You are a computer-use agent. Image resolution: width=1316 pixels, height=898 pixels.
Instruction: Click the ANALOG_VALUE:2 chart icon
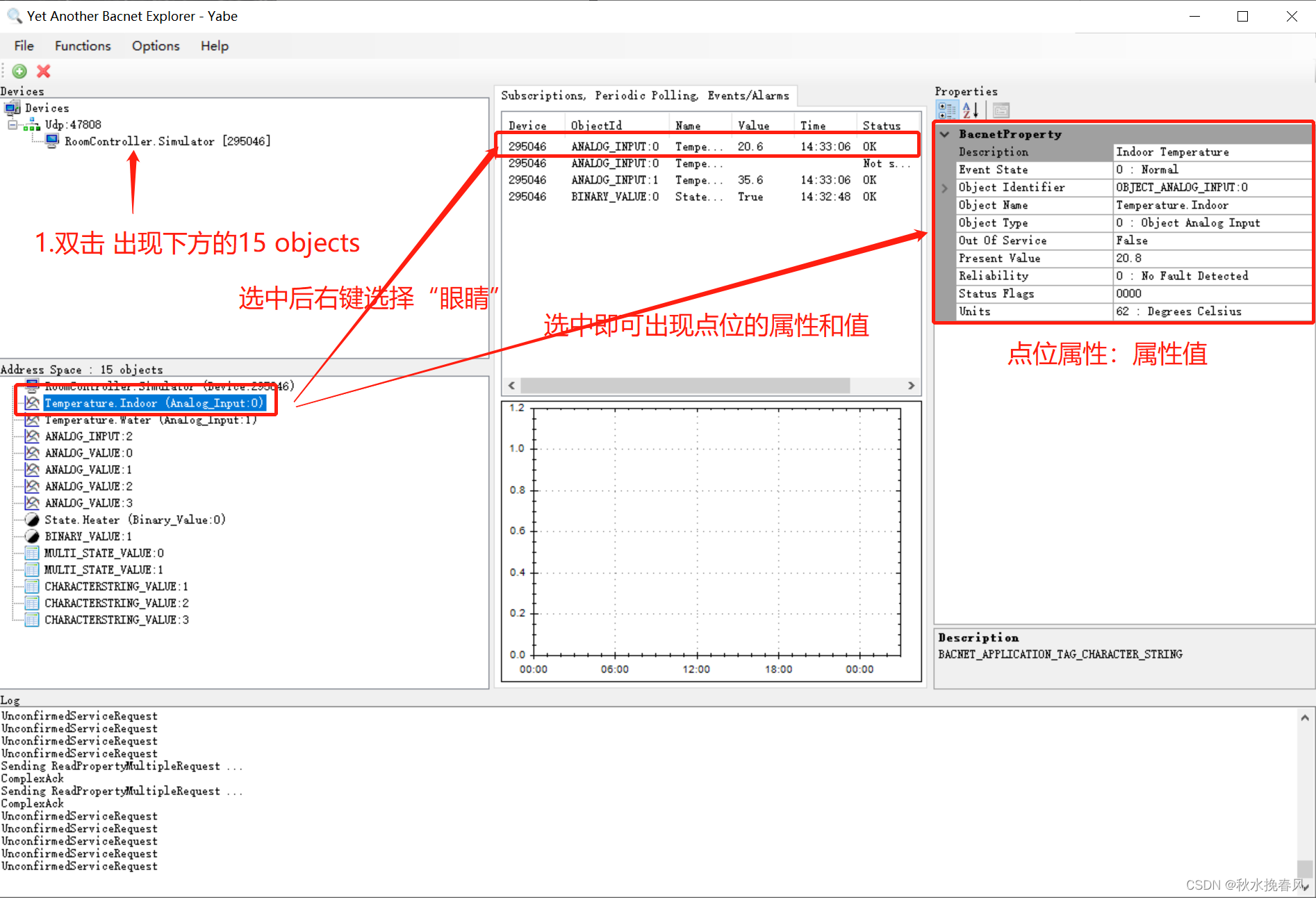[x=32, y=487]
